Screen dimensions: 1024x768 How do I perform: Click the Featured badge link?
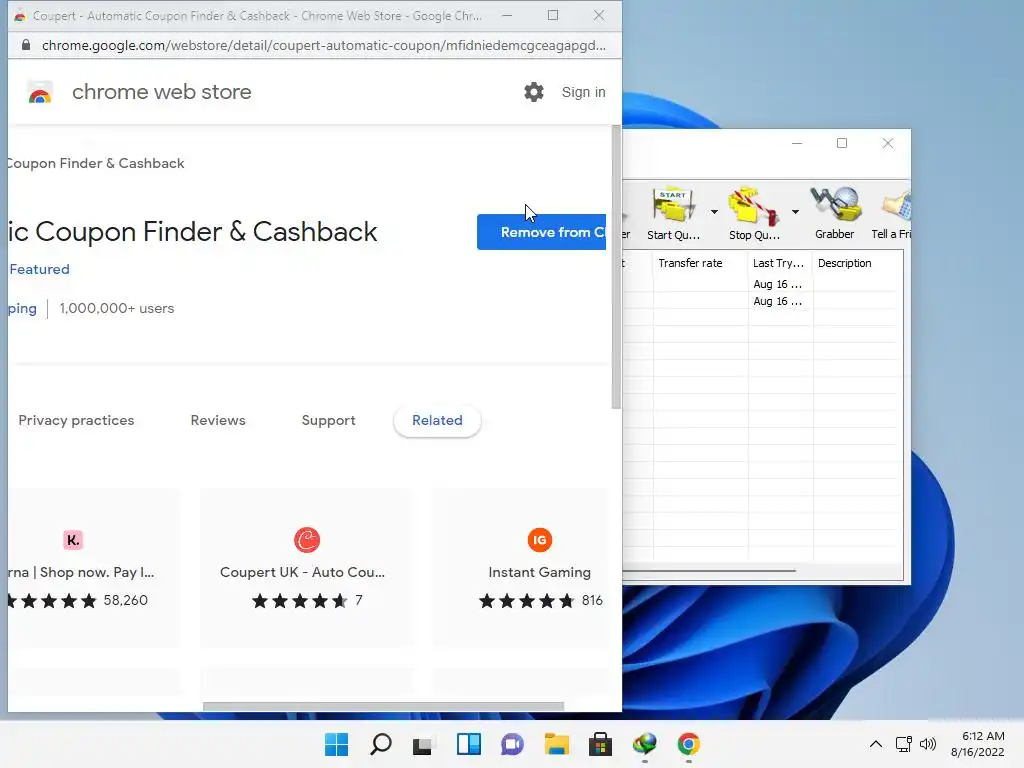tap(39, 269)
